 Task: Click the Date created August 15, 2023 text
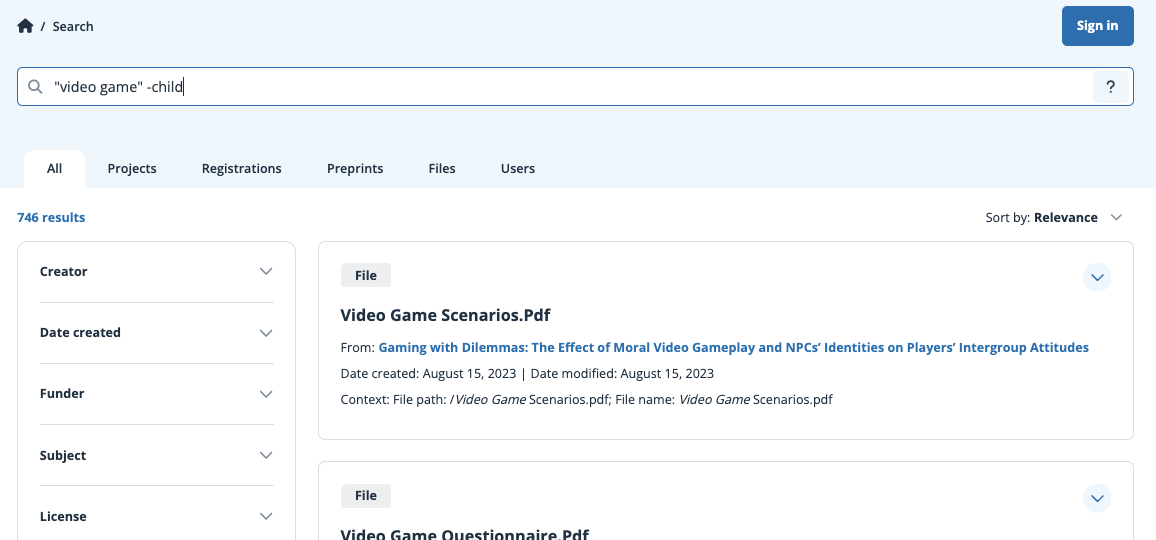point(428,373)
